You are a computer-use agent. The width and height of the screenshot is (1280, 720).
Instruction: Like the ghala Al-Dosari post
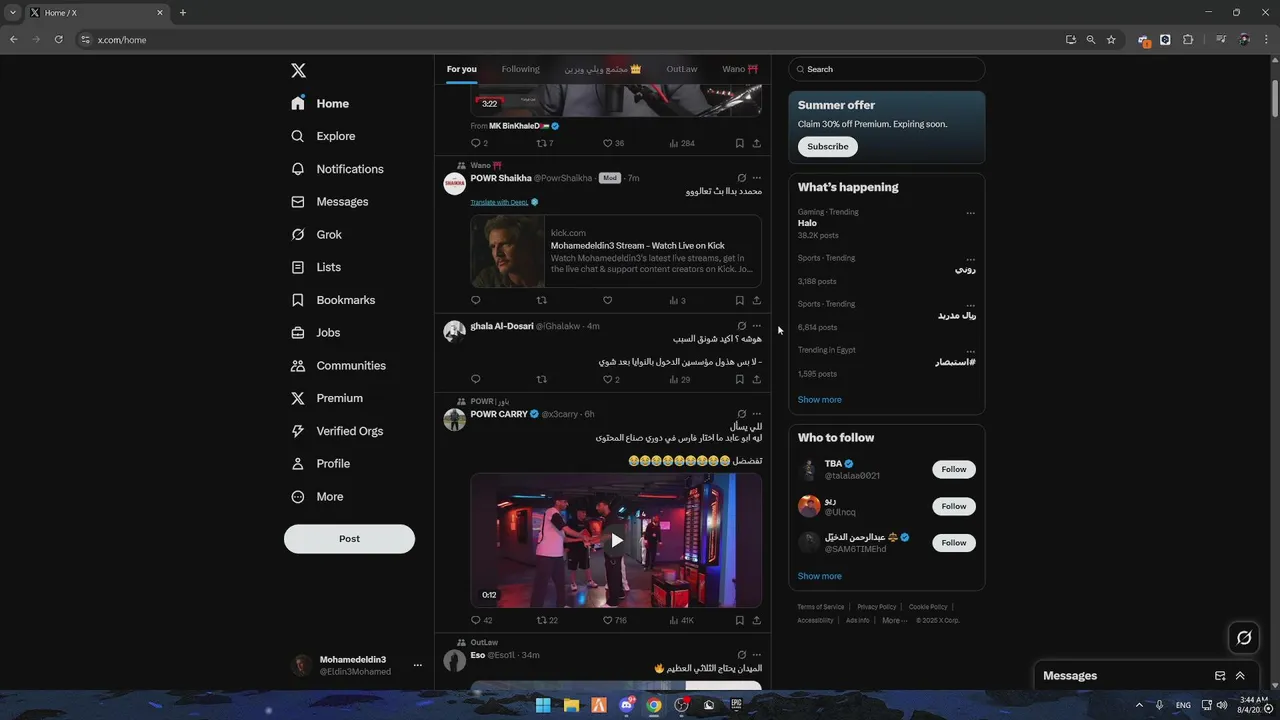(x=607, y=379)
